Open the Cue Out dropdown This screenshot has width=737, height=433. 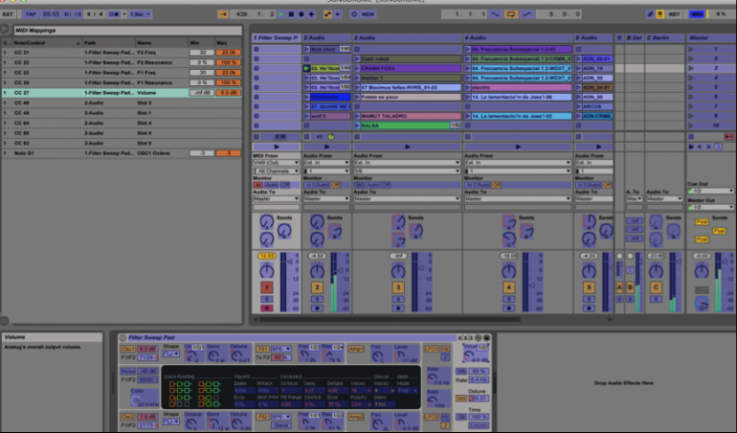710,191
